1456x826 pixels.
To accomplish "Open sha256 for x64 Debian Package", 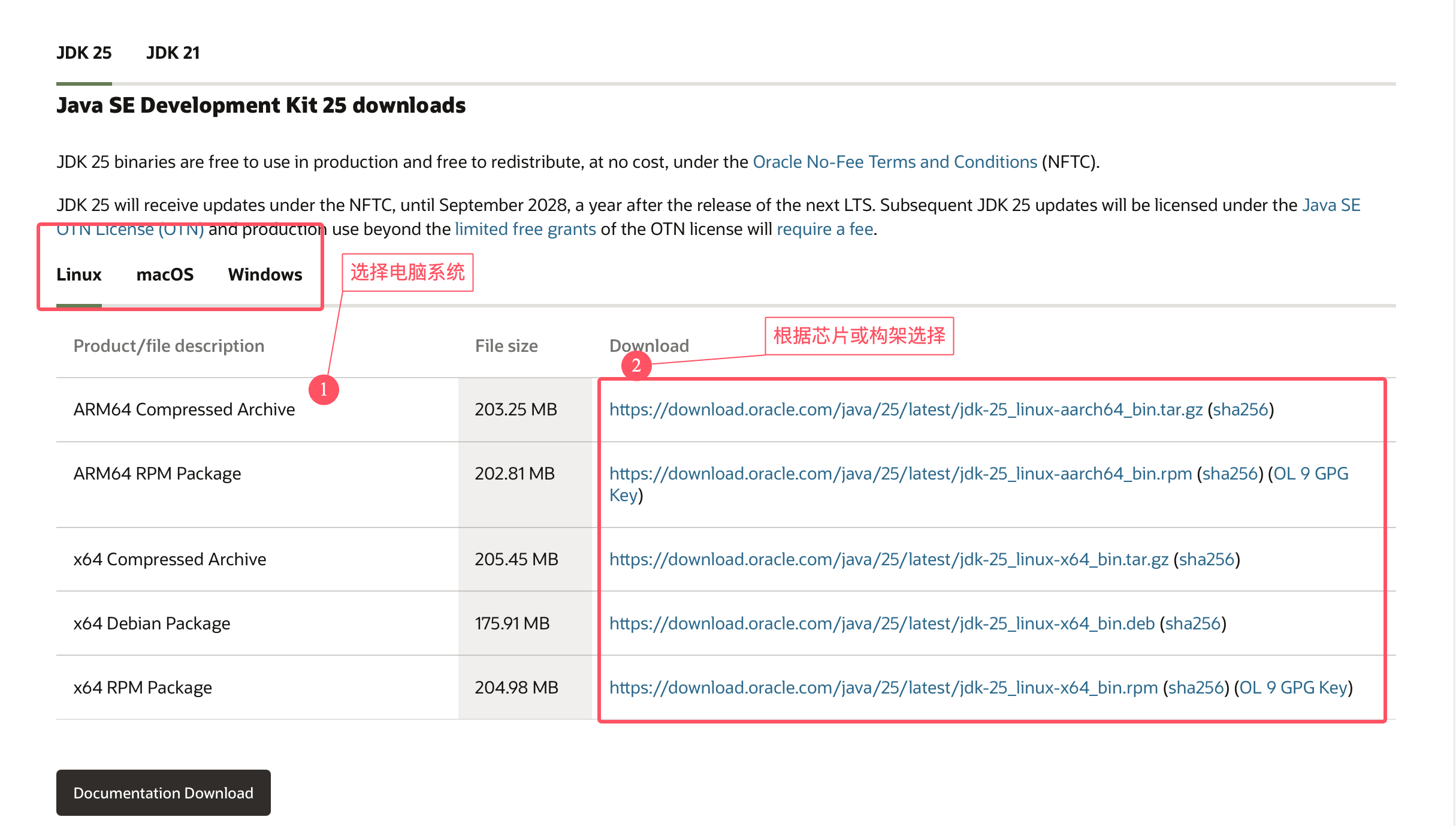I will (1193, 623).
